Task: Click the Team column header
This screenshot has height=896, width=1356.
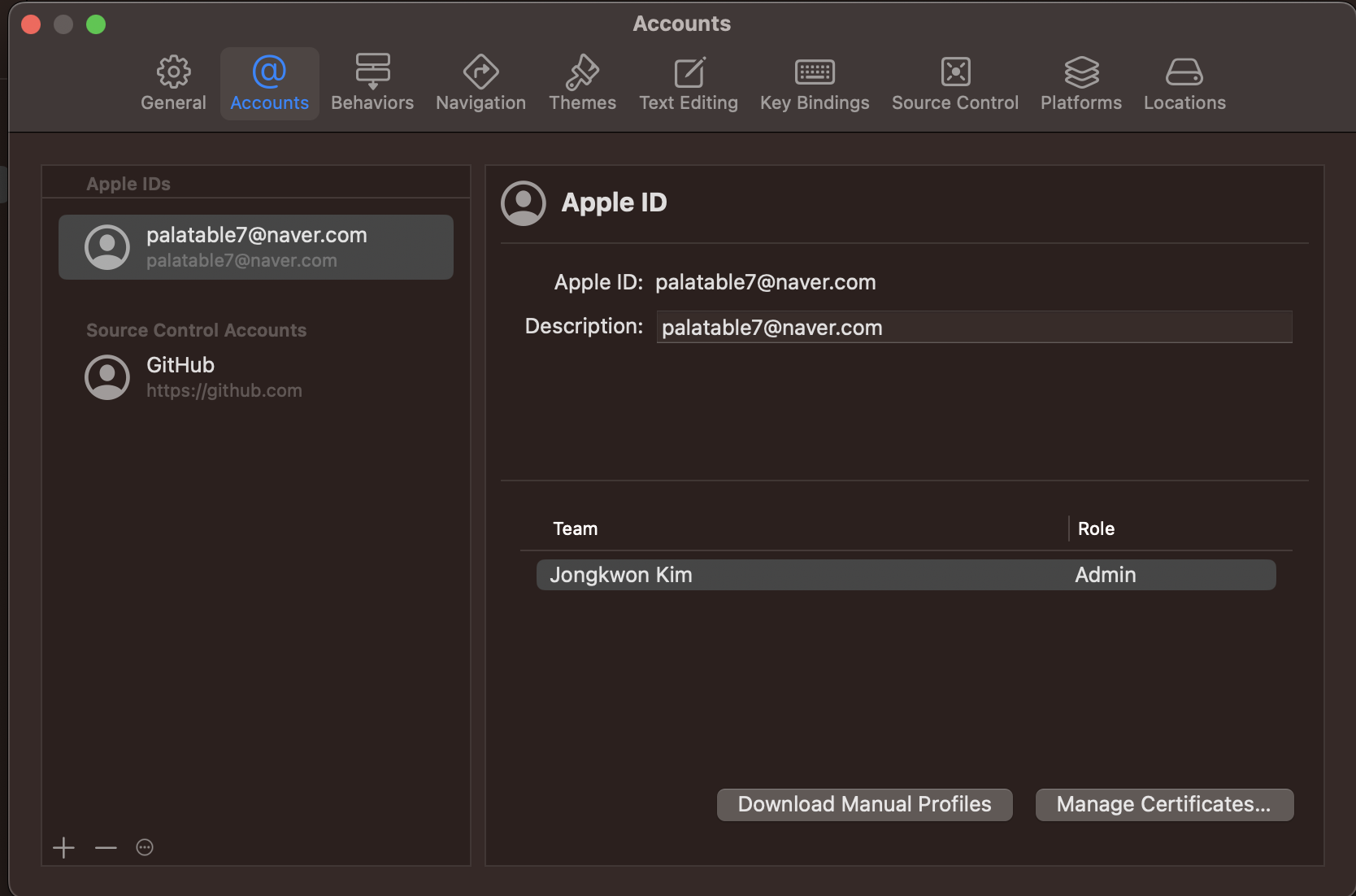Action: click(576, 528)
